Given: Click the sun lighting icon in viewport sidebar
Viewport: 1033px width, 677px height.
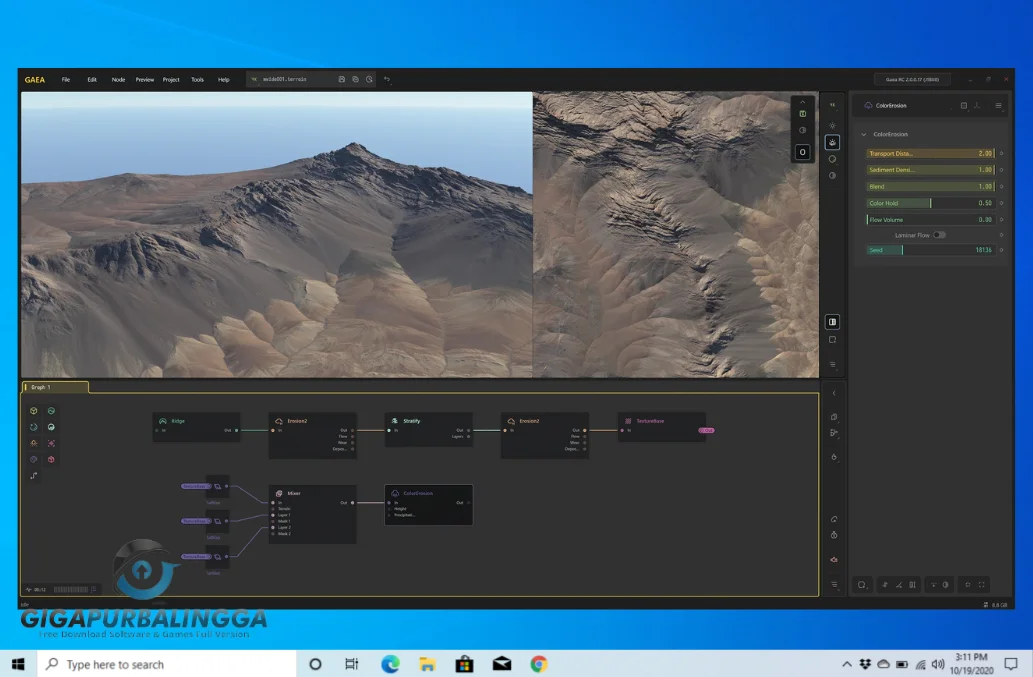Looking at the screenshot, I should 833,125.
